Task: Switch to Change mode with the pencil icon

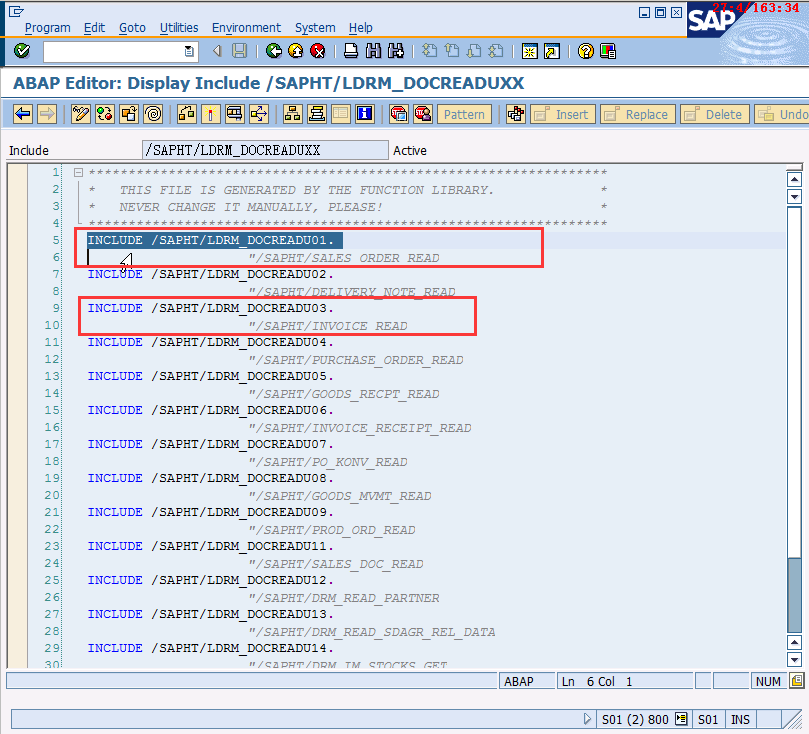Action: click(81, 114)
